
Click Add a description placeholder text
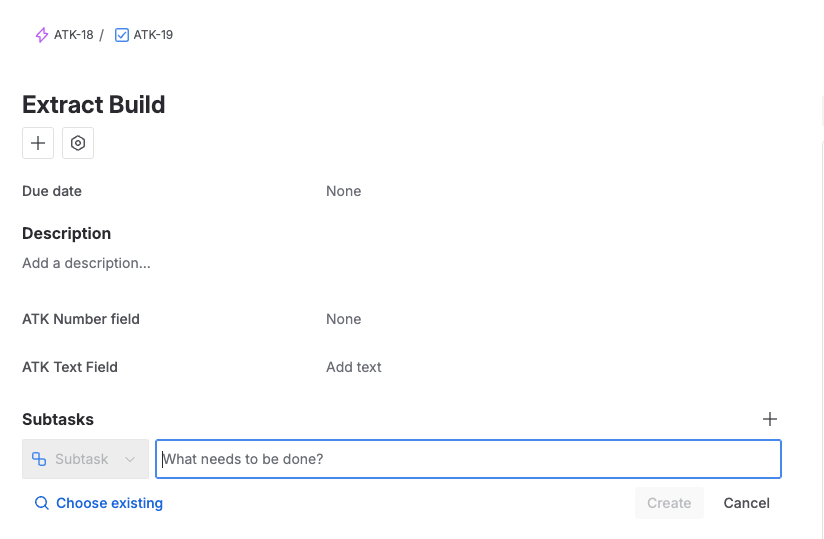coord(86,263)
